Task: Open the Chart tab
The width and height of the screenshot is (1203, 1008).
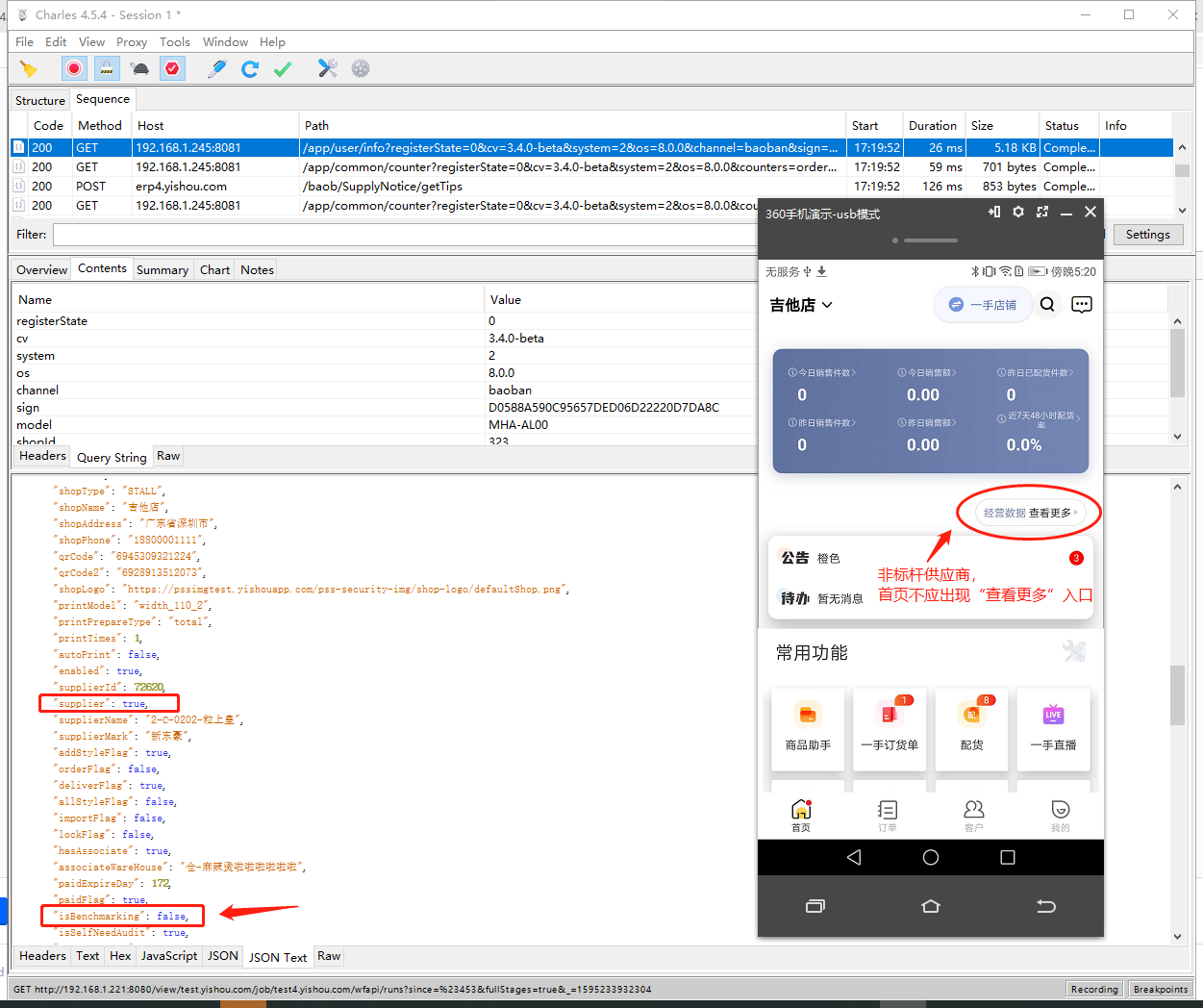Action: tap(214, 270)
